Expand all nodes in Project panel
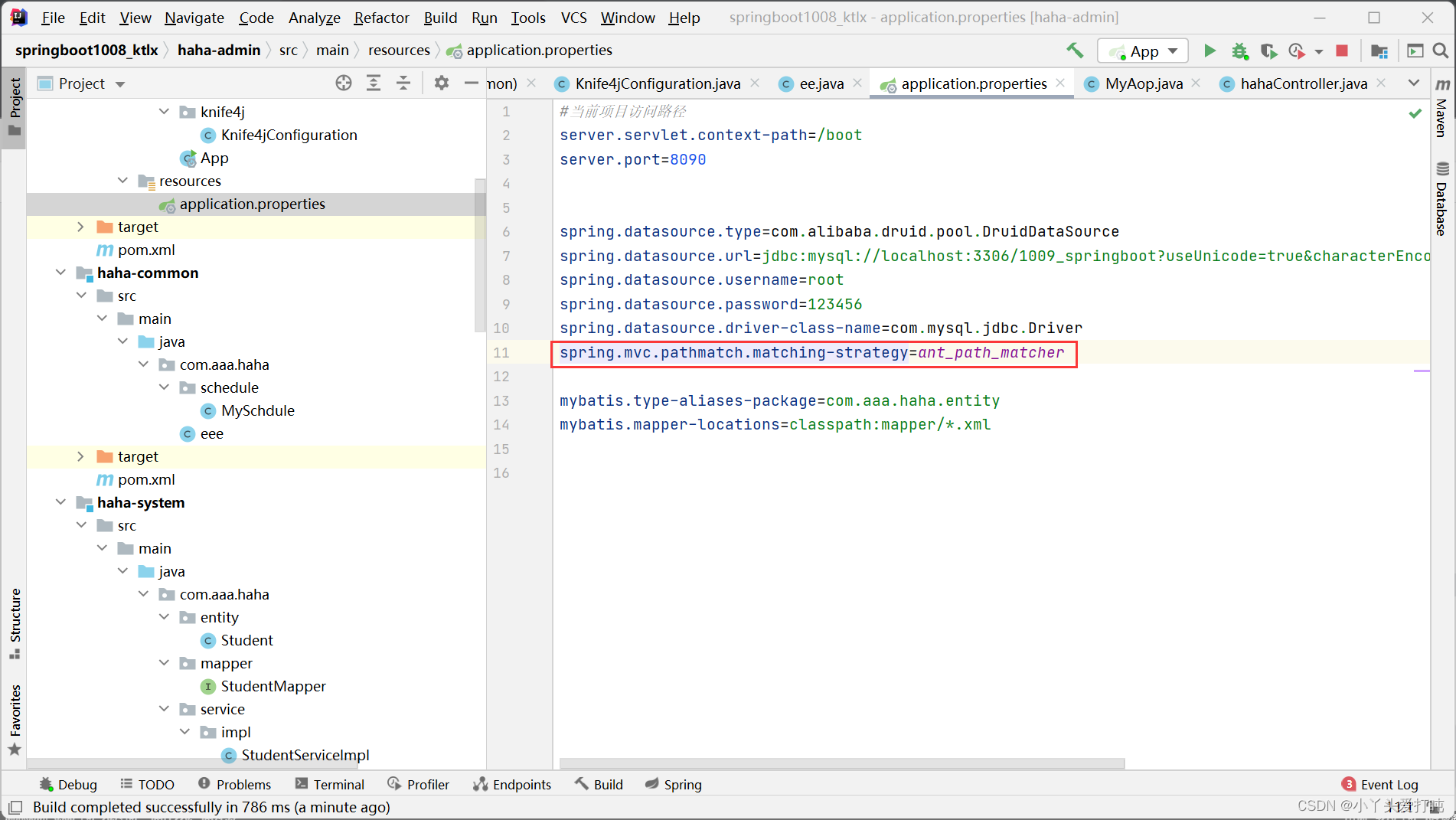This screenshot has width=1456, height=820. pyautogui.click(x=374, y=83)
